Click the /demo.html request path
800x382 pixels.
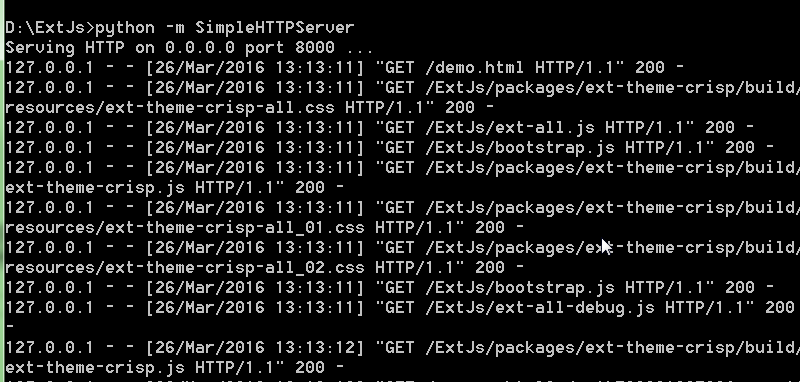point(474,68)
